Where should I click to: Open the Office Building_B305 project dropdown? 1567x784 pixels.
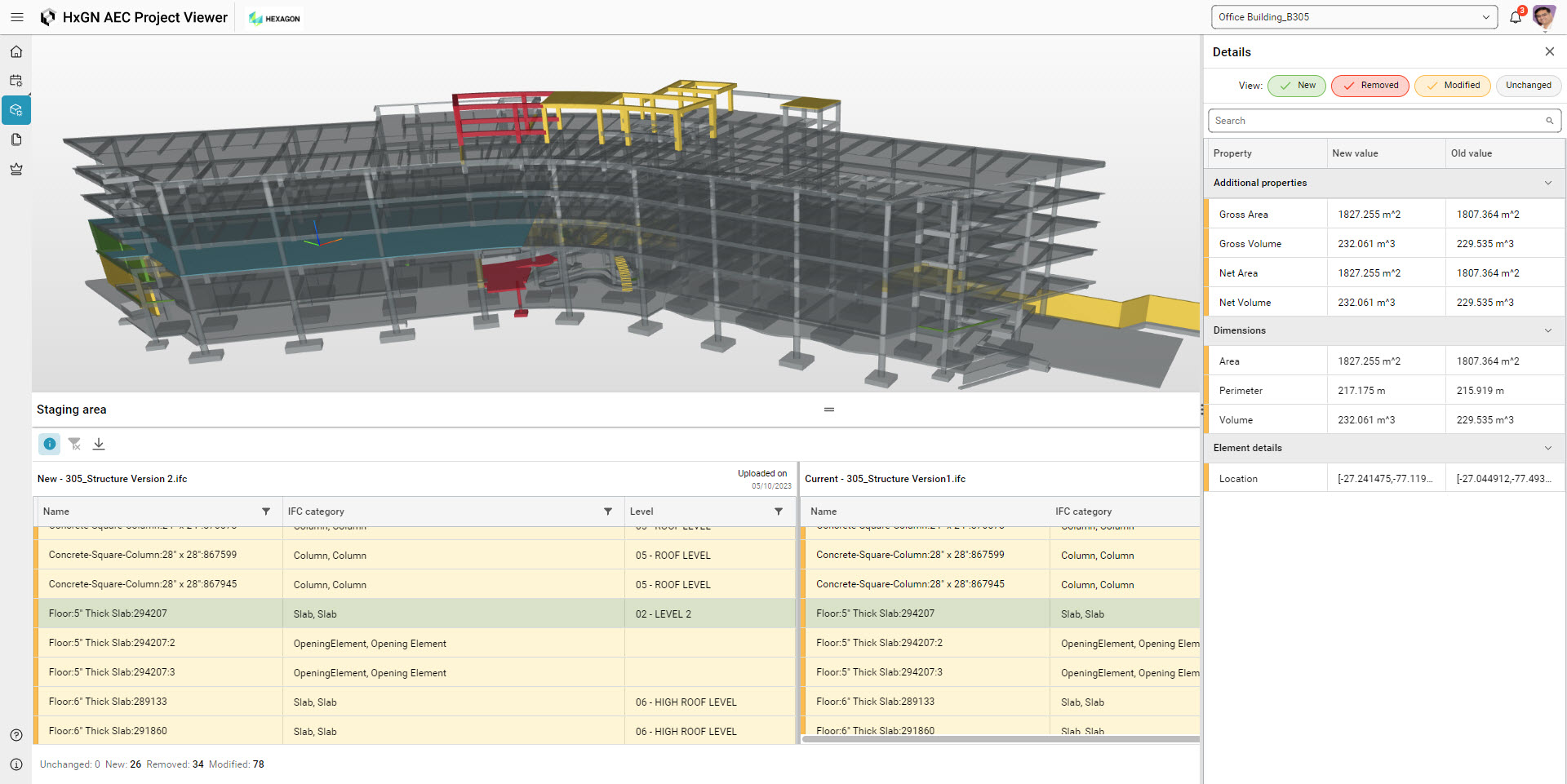point(1354,17)
